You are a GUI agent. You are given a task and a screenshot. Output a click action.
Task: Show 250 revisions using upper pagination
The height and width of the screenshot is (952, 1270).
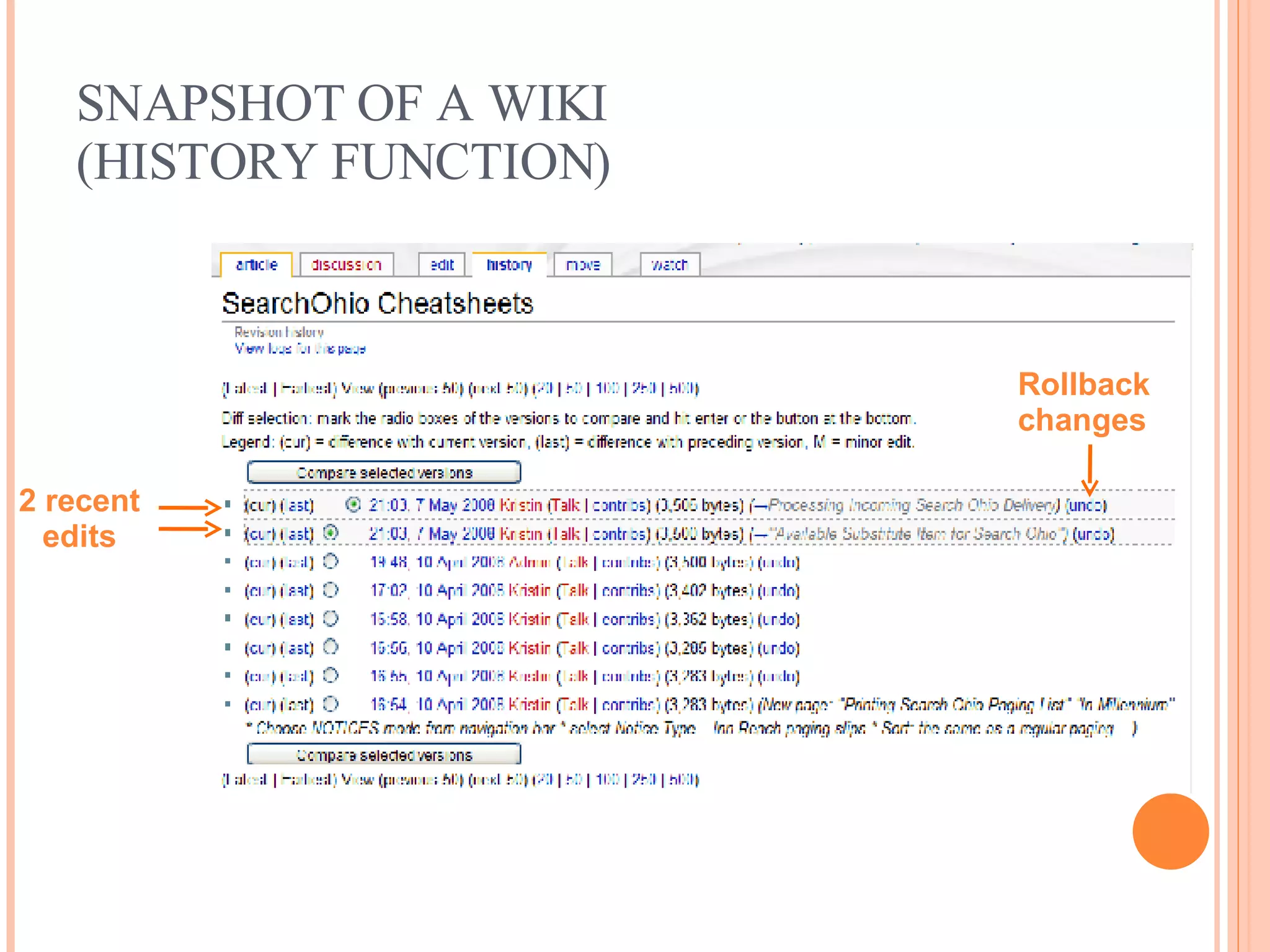[644, 389]
